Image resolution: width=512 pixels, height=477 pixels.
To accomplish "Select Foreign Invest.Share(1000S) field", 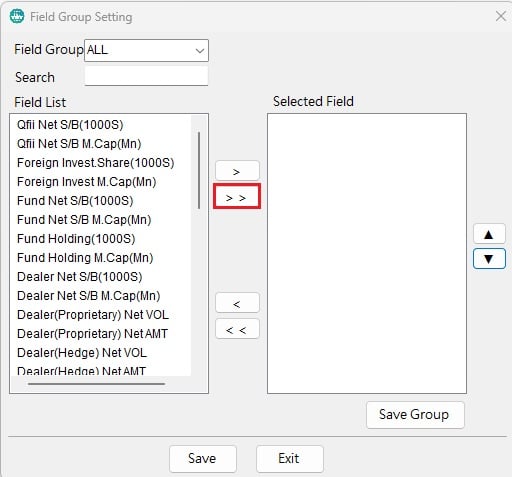I will pos(96,163).
